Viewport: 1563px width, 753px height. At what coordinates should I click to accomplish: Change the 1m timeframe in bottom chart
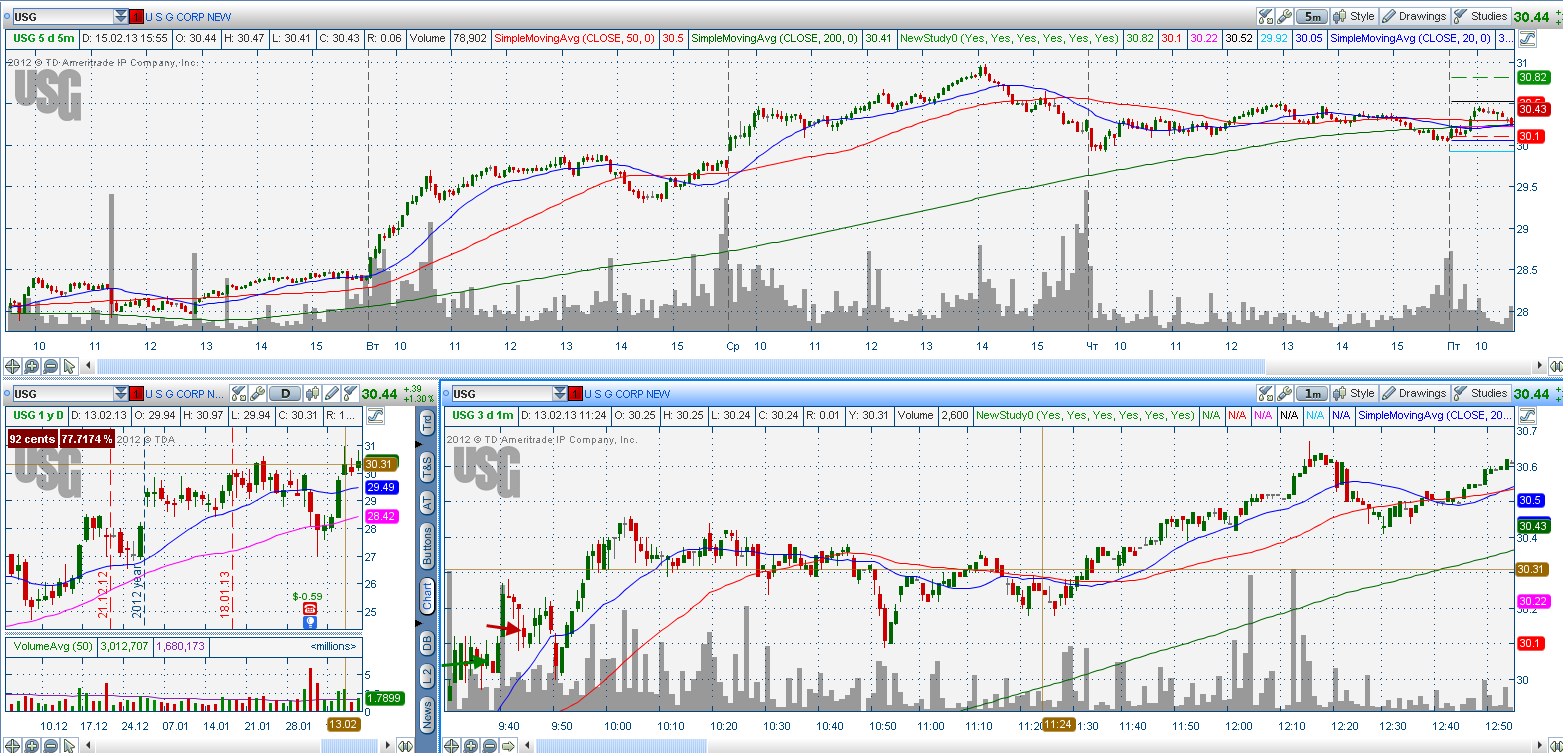point(1311,394)
